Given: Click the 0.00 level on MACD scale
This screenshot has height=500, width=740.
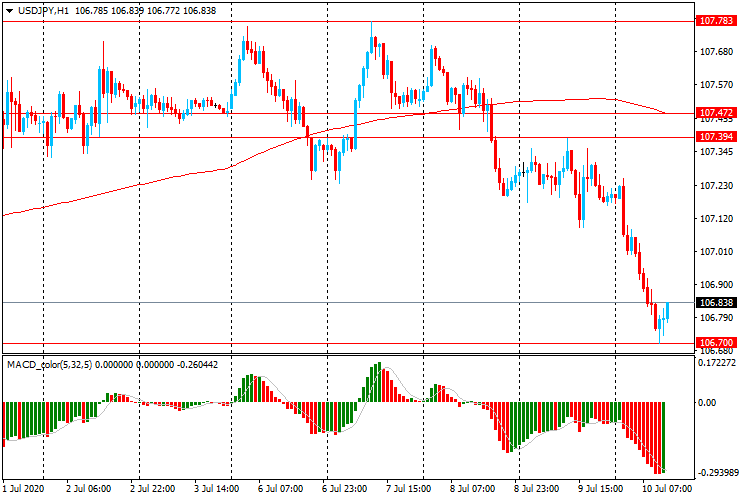Looking at the screenshot, I should 706,402.
